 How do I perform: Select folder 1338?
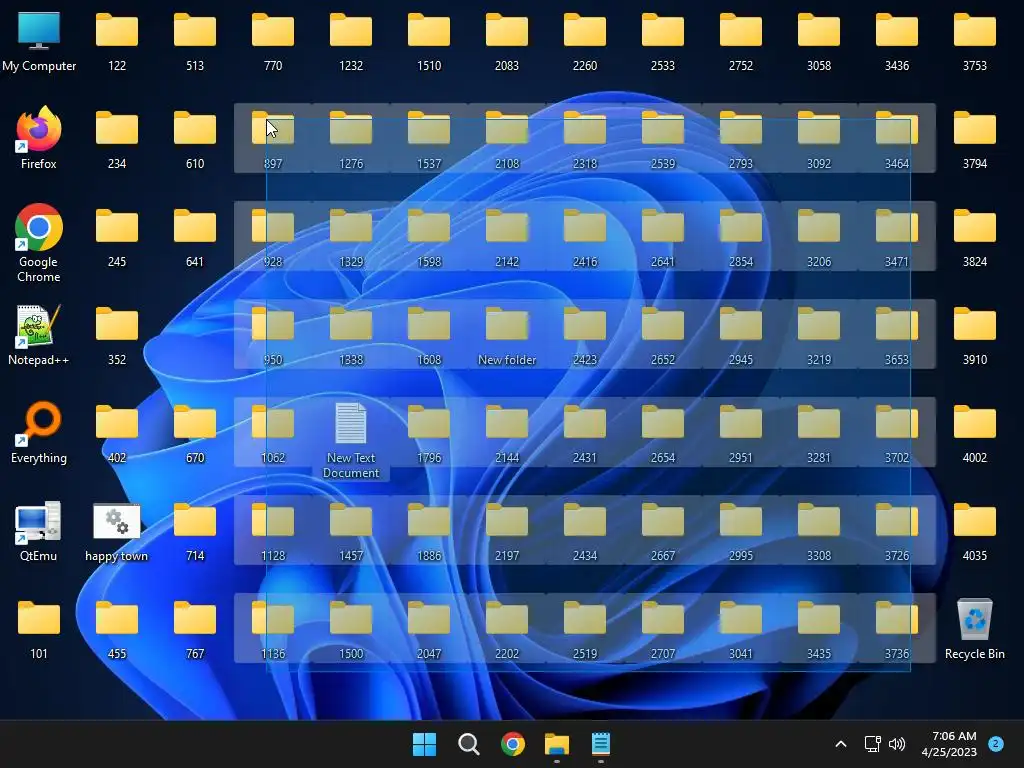(351, 334)
